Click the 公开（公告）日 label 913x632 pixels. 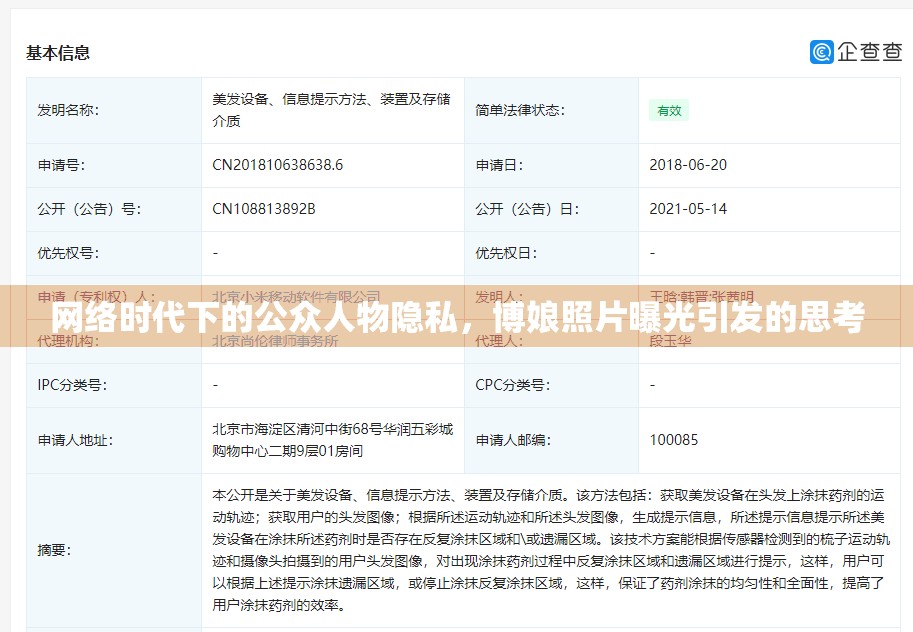click(x=527, y=209)
